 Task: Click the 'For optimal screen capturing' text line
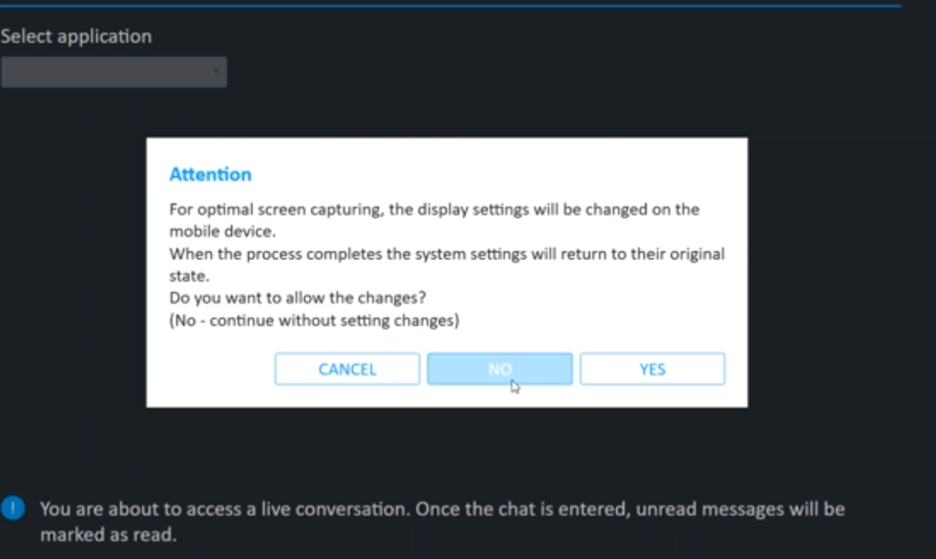pos(434,210)
